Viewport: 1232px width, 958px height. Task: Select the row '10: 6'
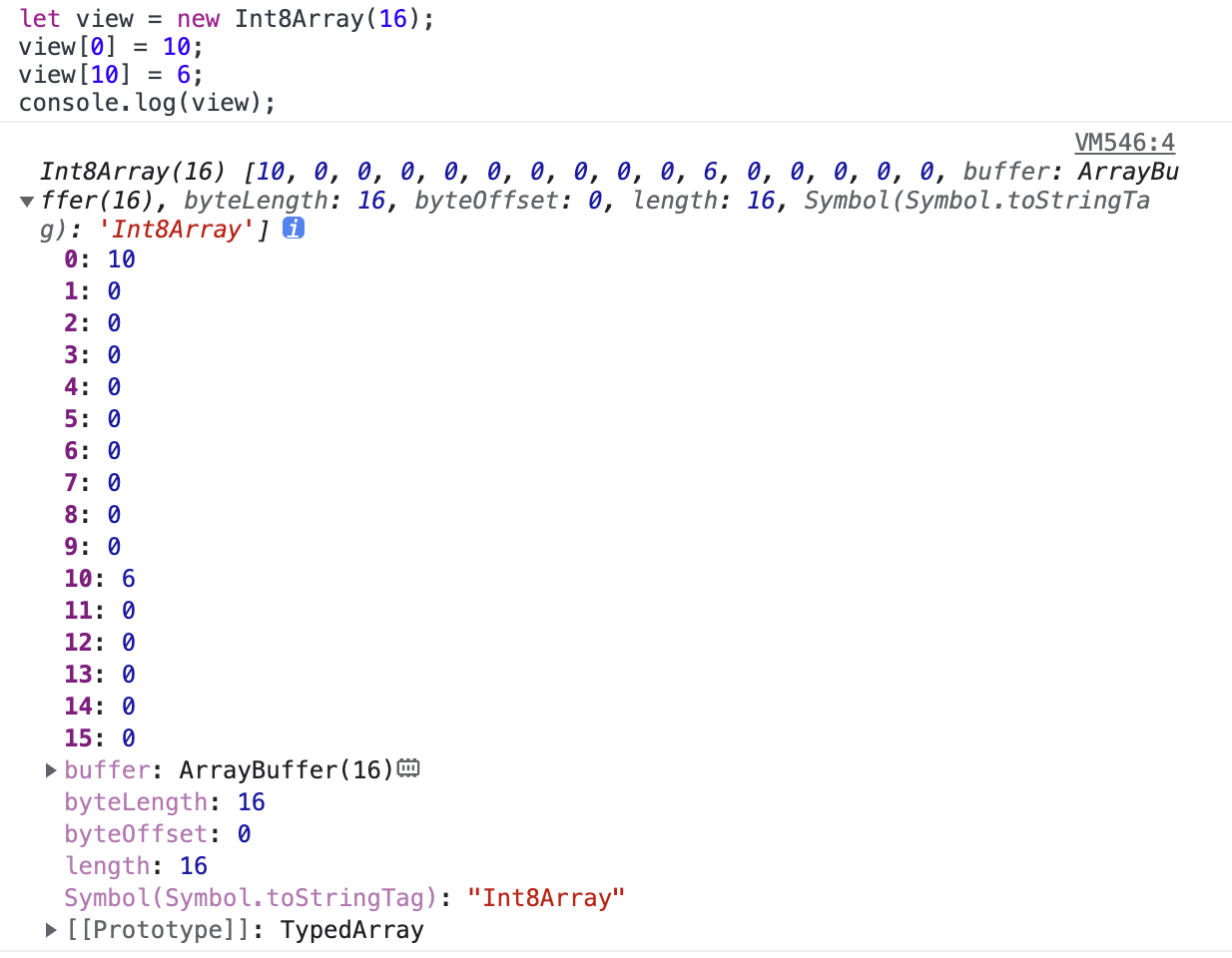point(100,579)
